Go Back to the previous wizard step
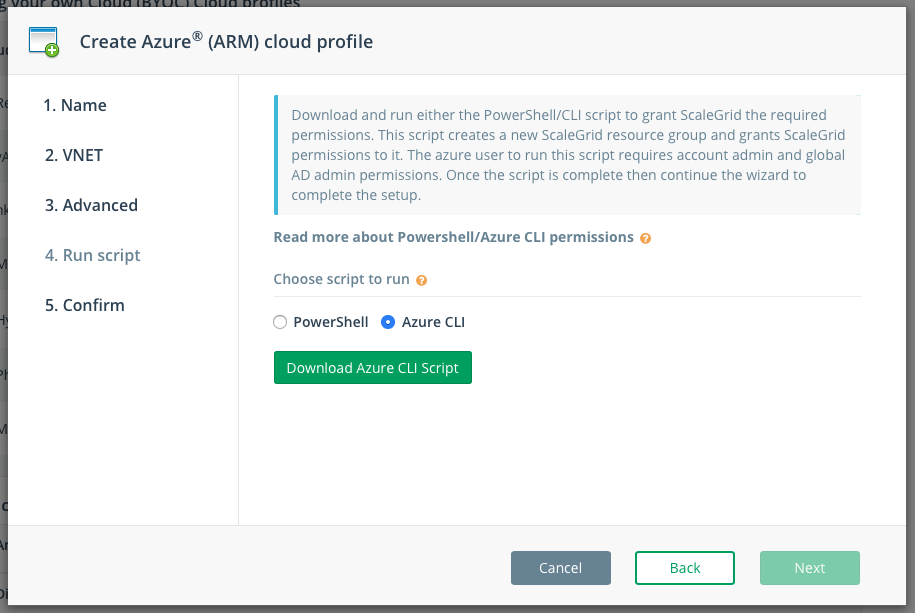Viewport: 915px width, 613px height. point(684,568)
